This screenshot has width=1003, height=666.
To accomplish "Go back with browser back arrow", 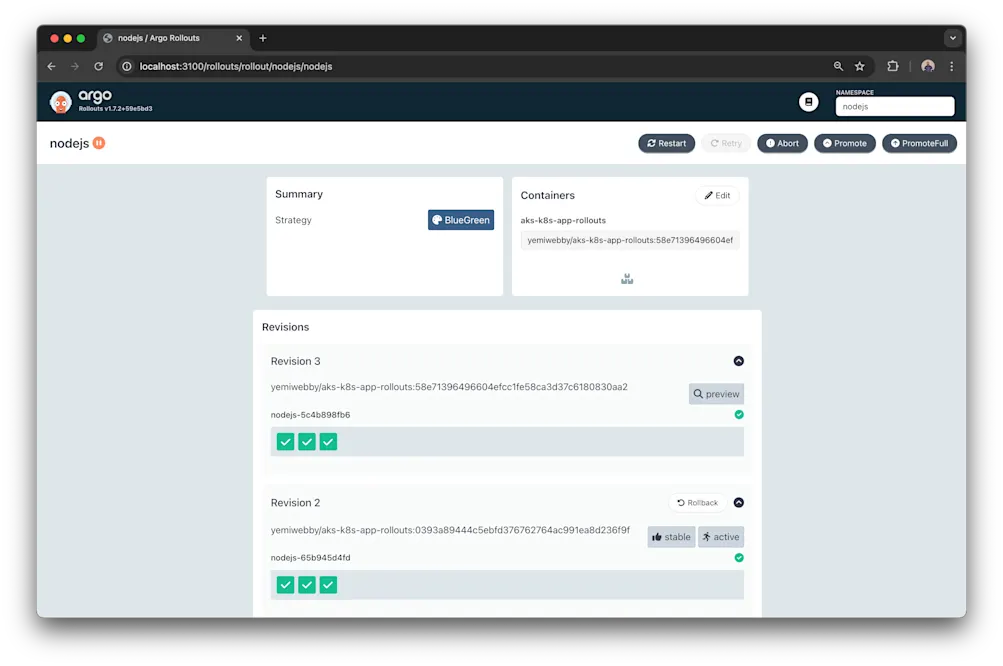I will pyautogui.click(x=52, y=67).
